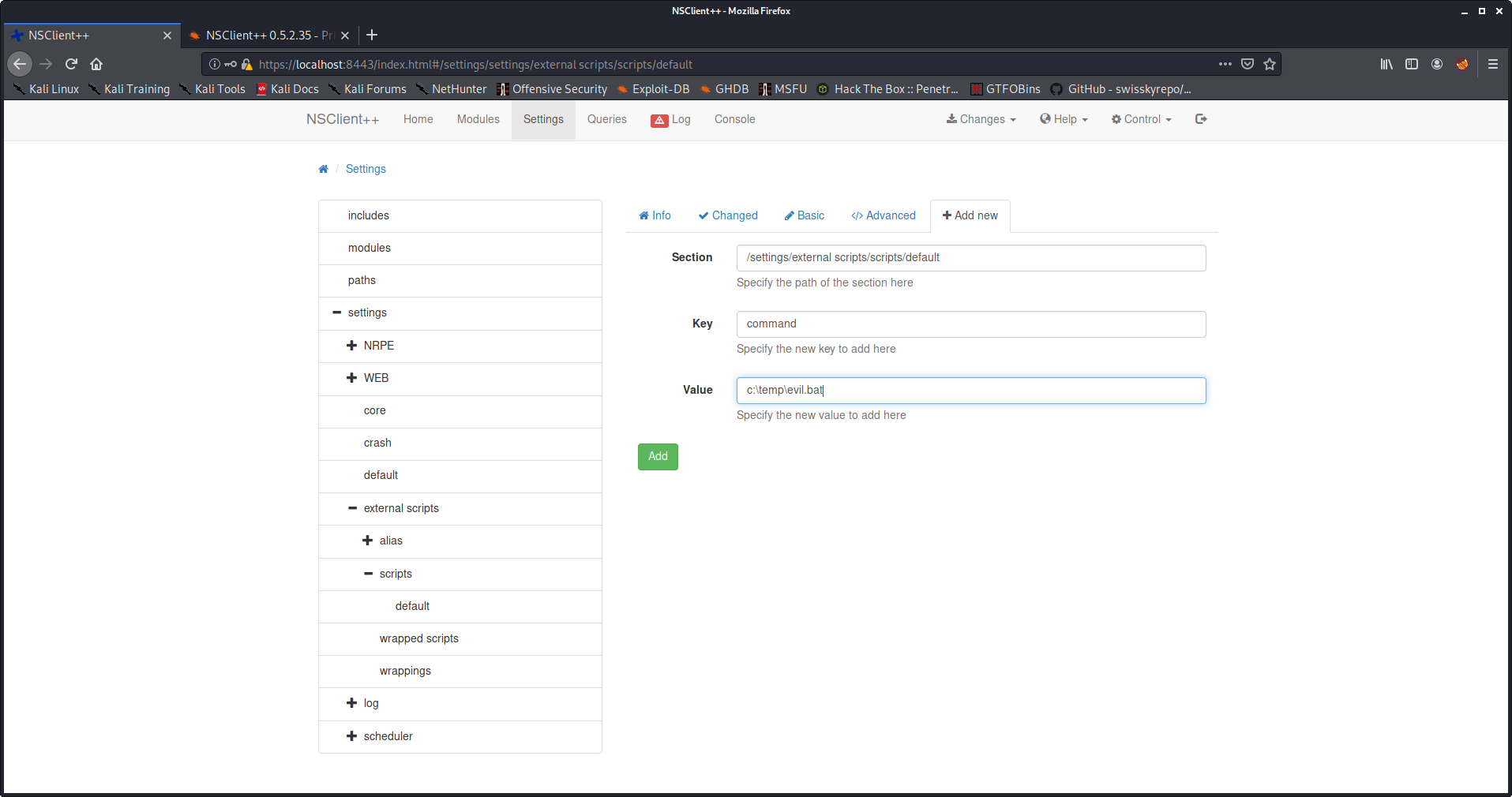Collapse the external scripts node
Screen dimensions: 1512x797
pyautogui.click(x=352, y=508)
